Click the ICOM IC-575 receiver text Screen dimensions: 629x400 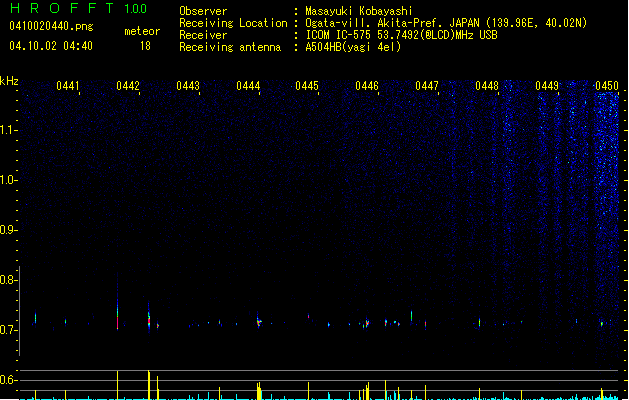pos(401,35)
